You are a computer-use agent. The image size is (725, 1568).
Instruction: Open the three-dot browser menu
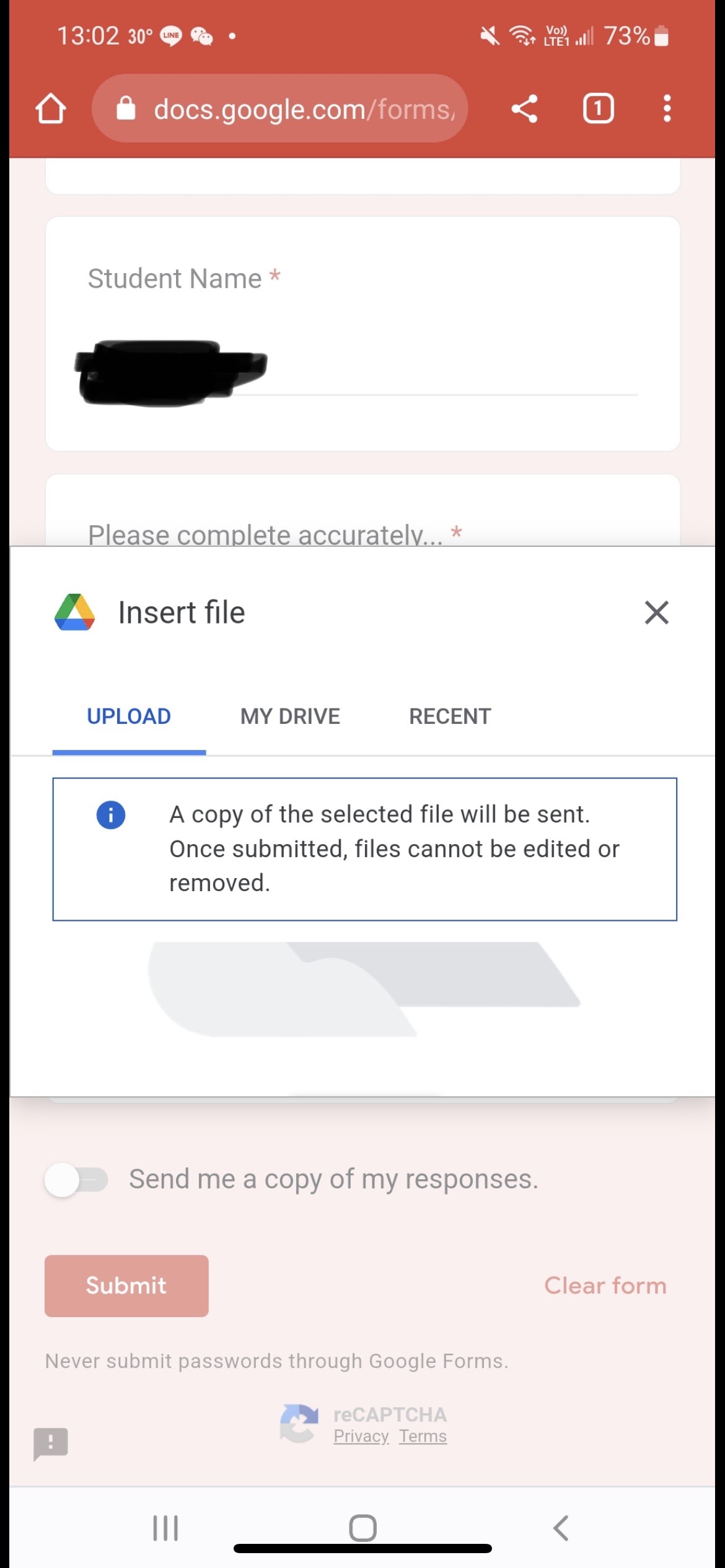[x=667, y=109]
